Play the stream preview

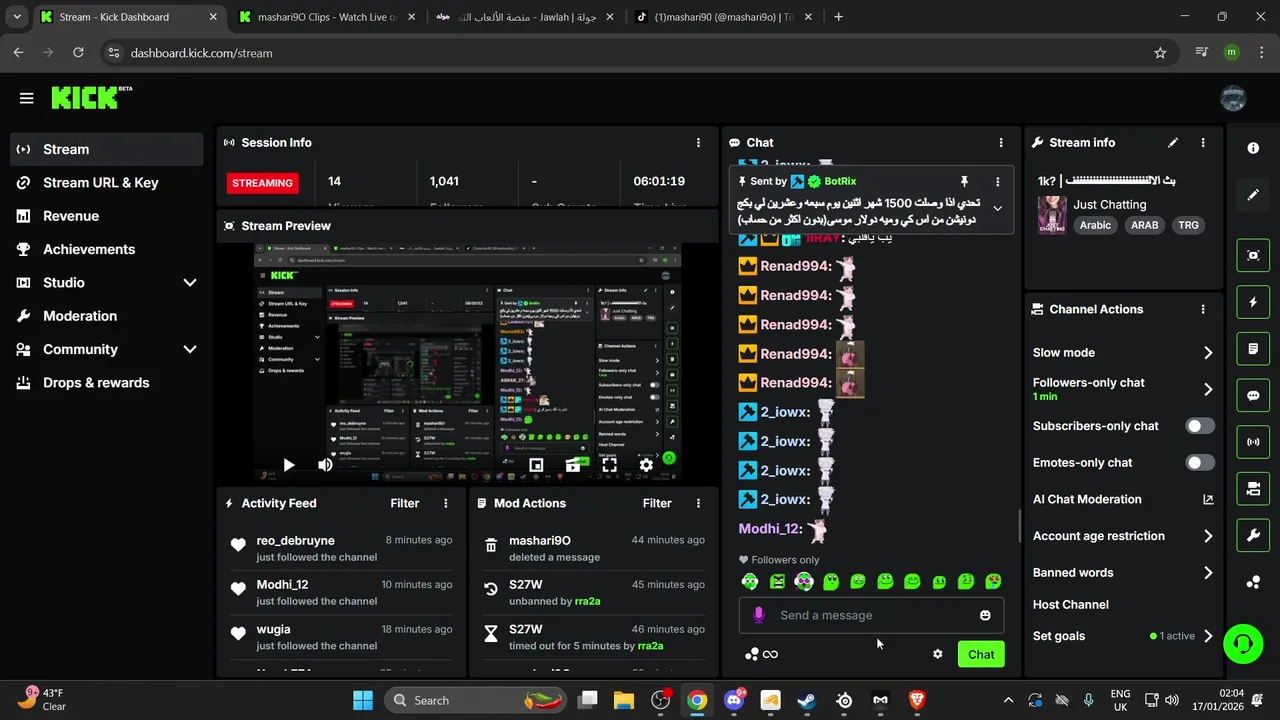(288, 465)
